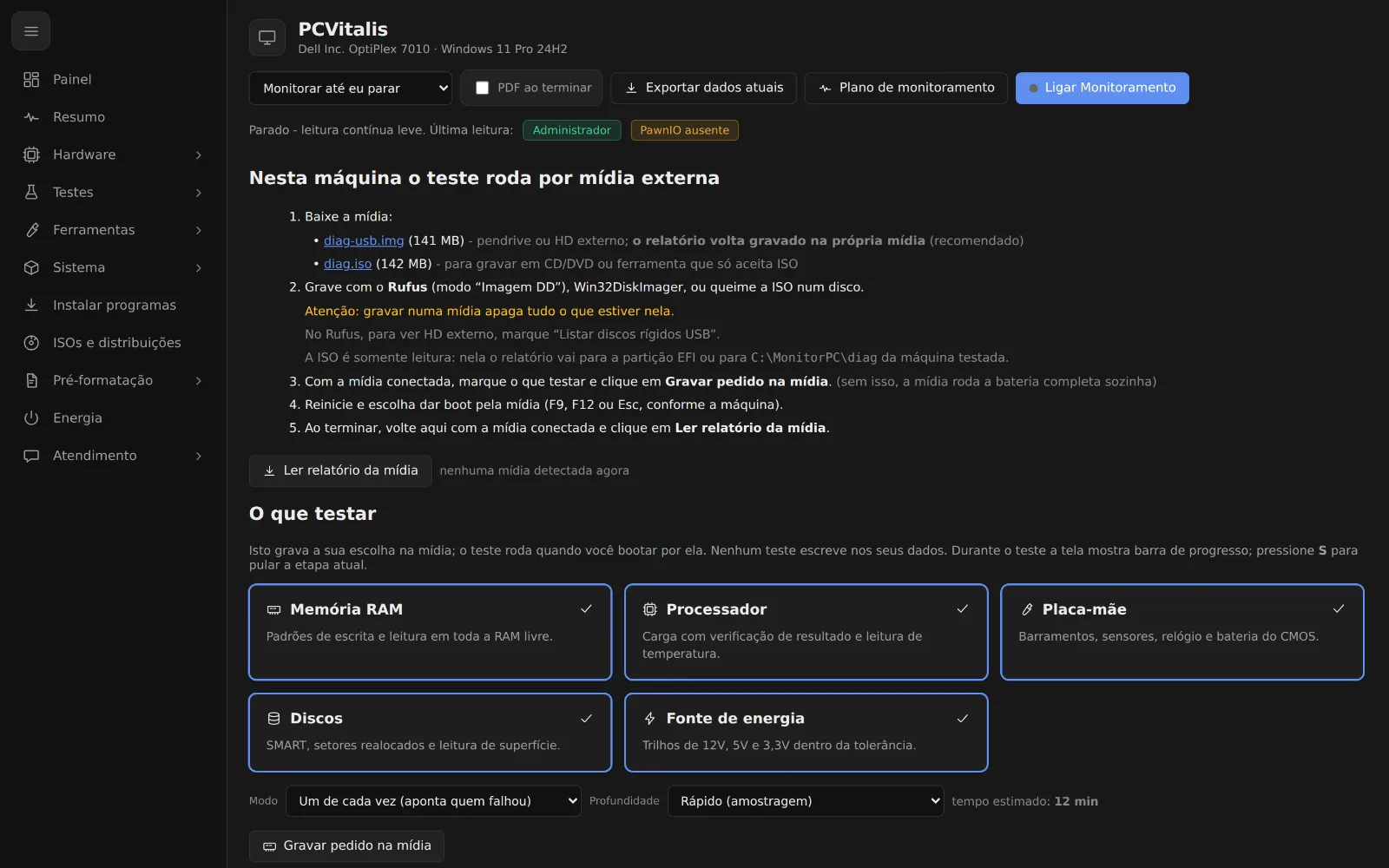The height and width of the screenshot is (868, 1389).
Task: Click the Instalar programas download icon
Action: (31, 306)
